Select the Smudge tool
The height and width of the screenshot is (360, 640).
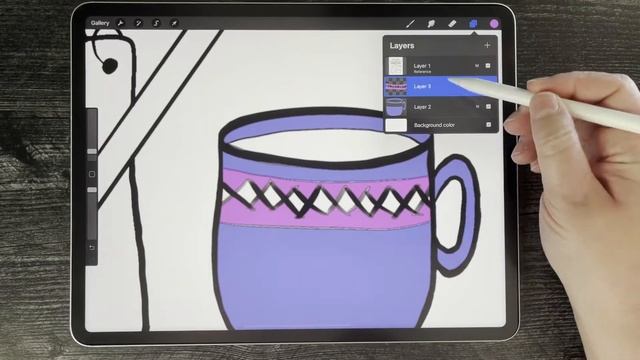point(431,24)
